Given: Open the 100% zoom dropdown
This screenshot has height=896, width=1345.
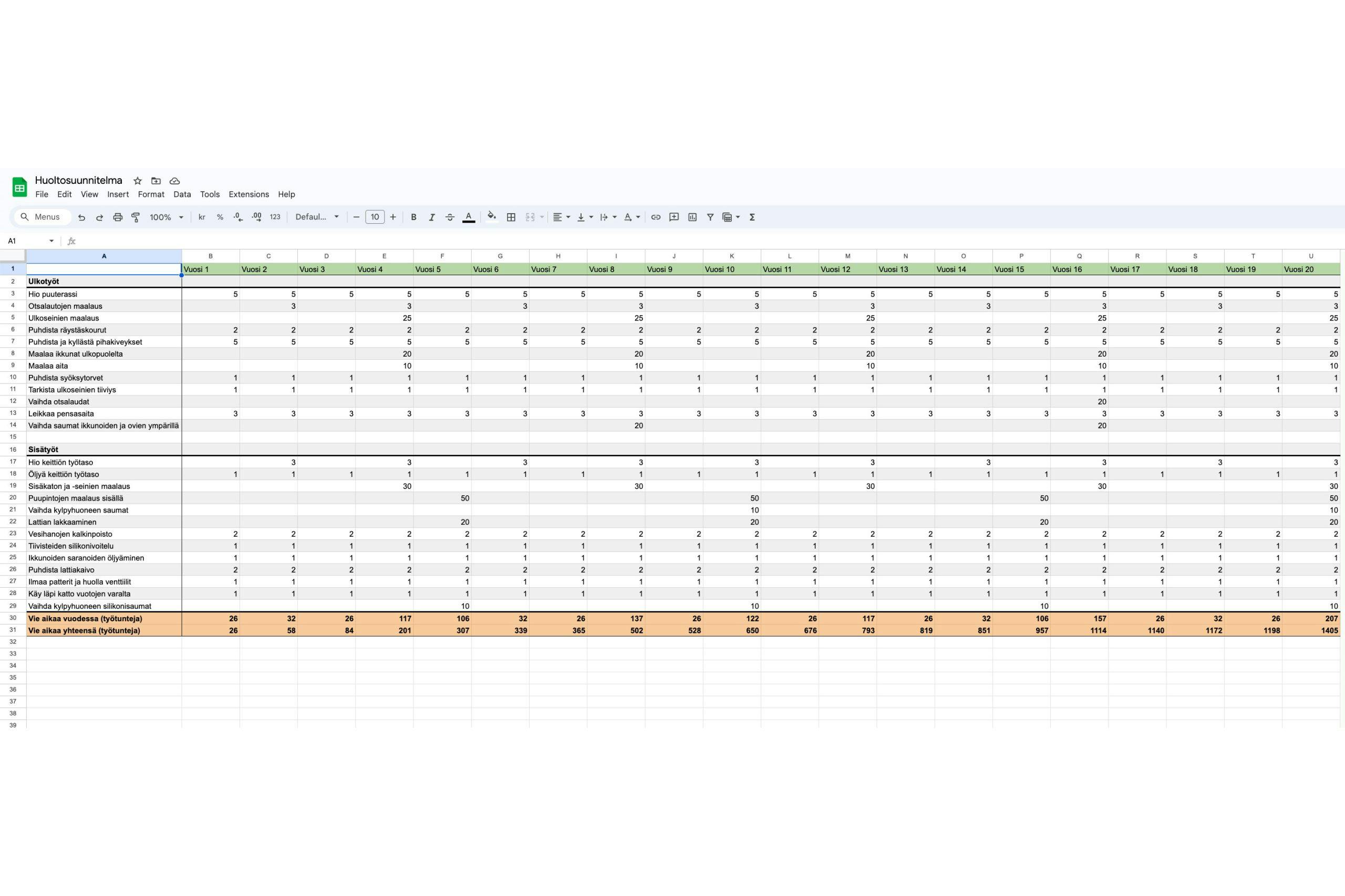Looking at the screenshot, I should [167, 217].
